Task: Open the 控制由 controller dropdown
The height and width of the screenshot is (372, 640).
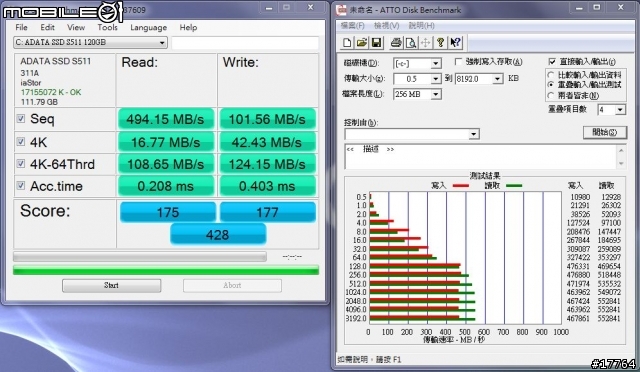Action: (473, 134)
